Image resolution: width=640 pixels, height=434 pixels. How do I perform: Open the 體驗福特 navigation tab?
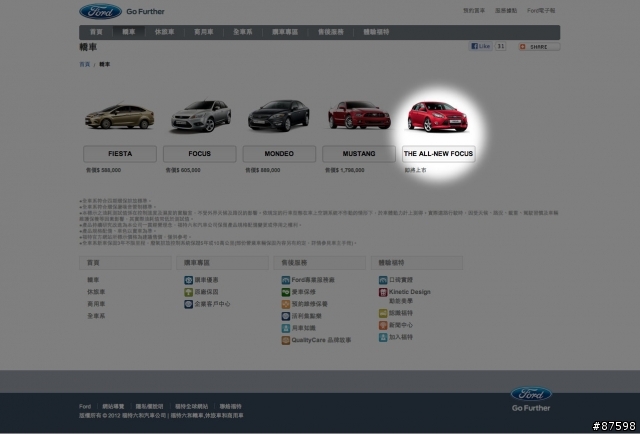376,32
